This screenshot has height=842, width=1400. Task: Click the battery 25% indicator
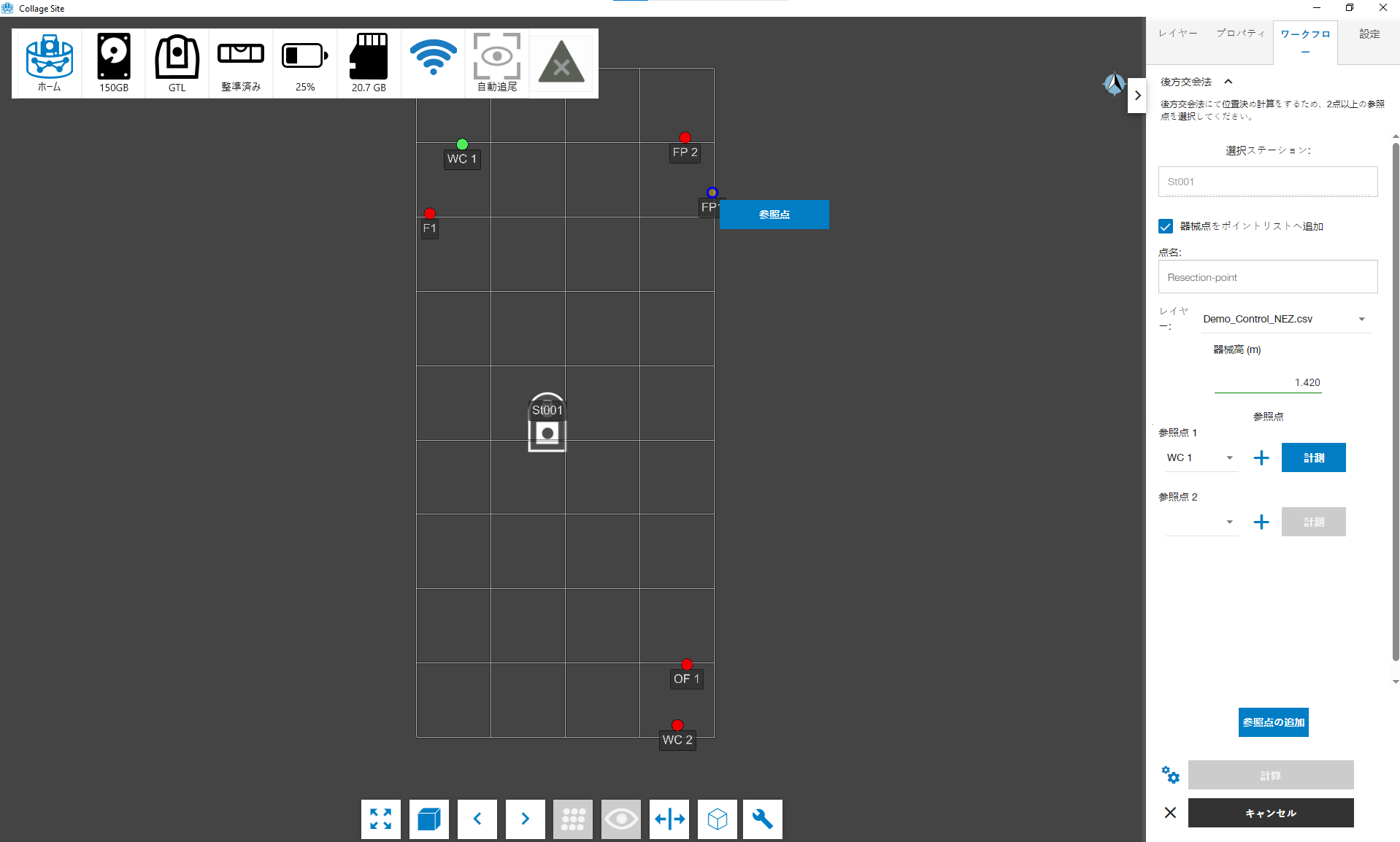point(305,63)
